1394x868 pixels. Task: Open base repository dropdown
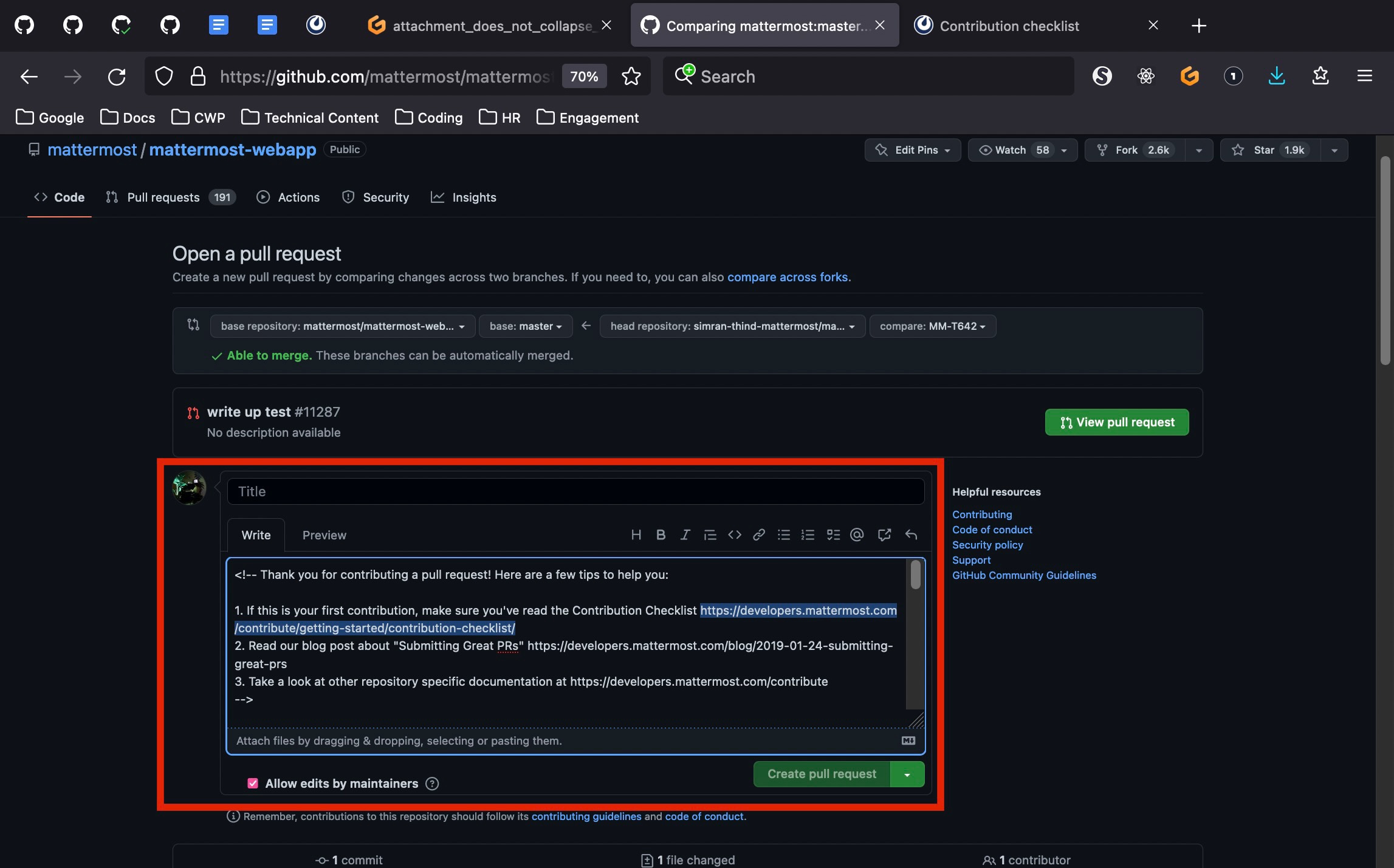coord(343,326)
